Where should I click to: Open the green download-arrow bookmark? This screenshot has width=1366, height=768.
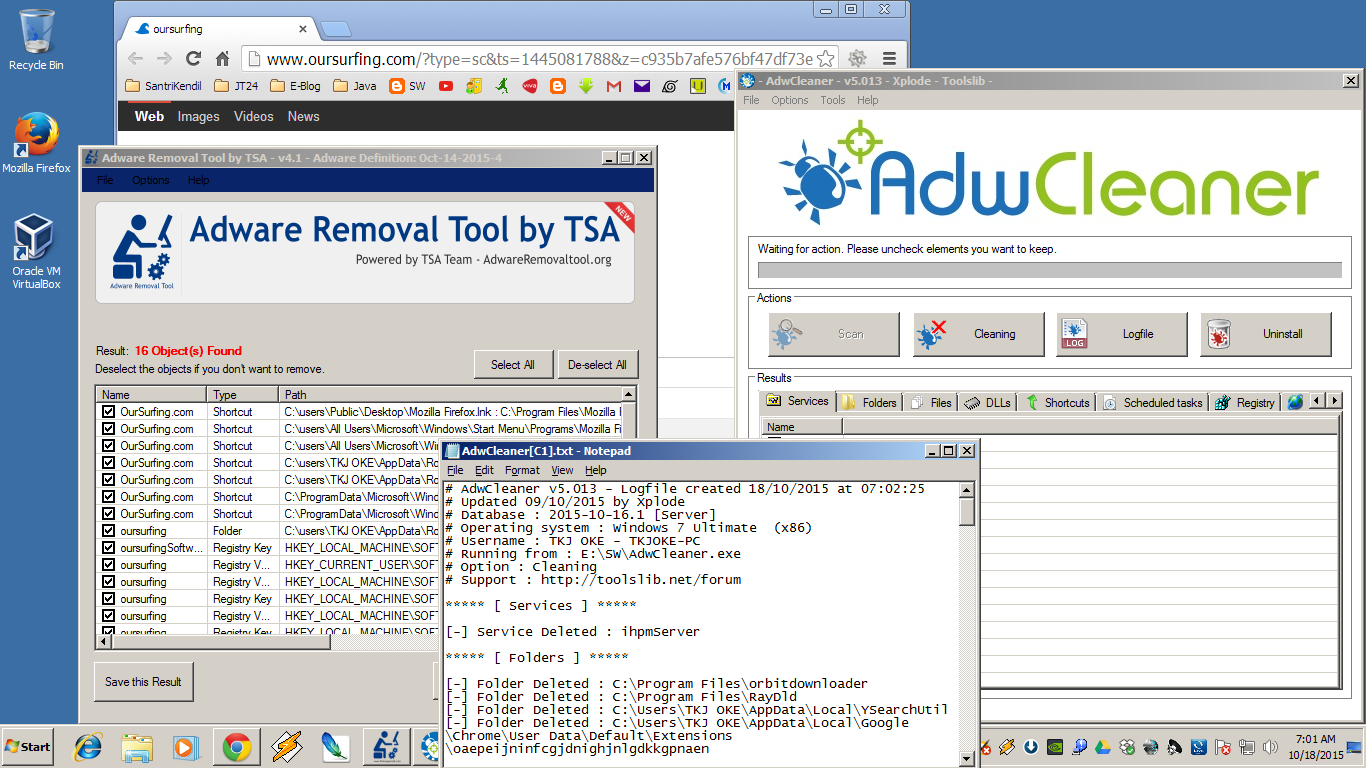[586, 86]
